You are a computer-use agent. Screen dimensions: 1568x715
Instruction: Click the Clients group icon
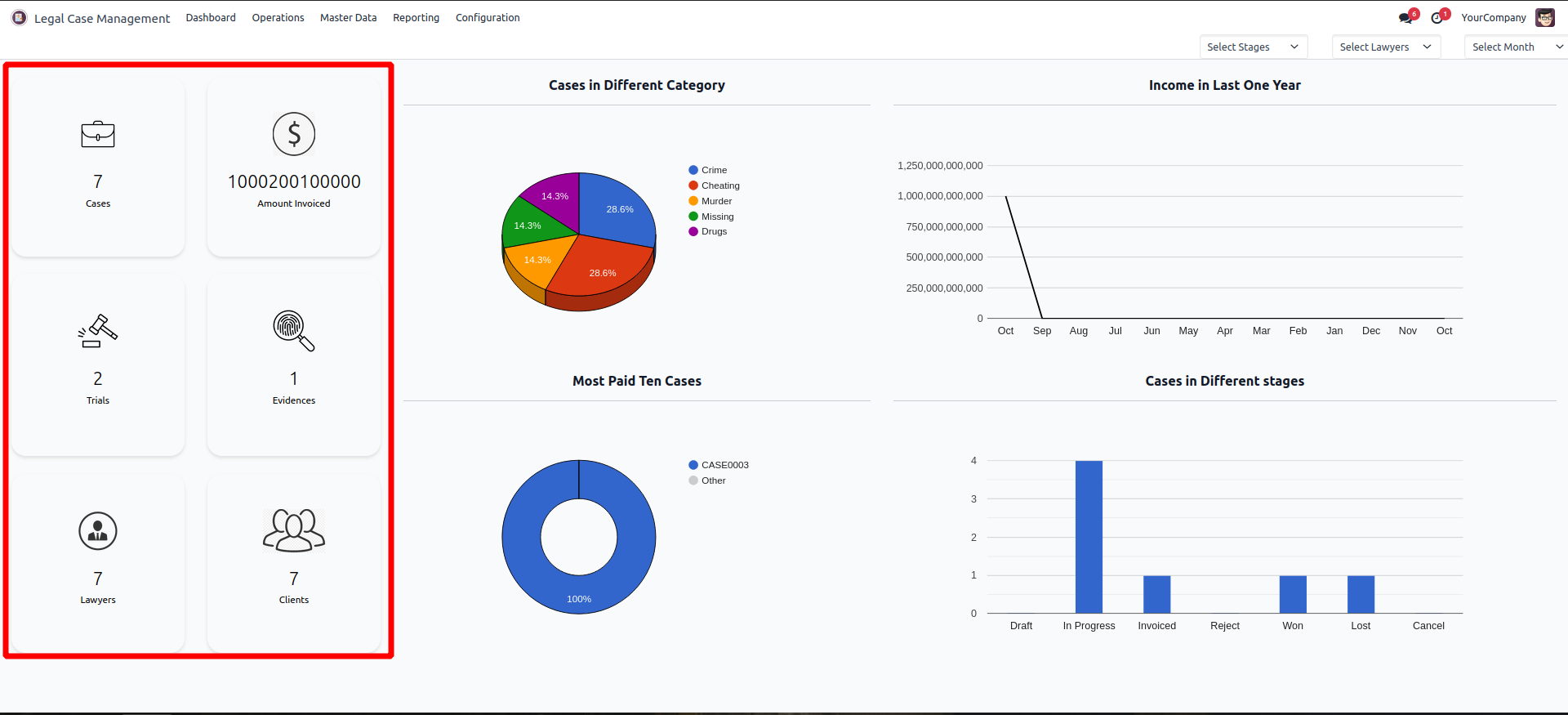294,530
